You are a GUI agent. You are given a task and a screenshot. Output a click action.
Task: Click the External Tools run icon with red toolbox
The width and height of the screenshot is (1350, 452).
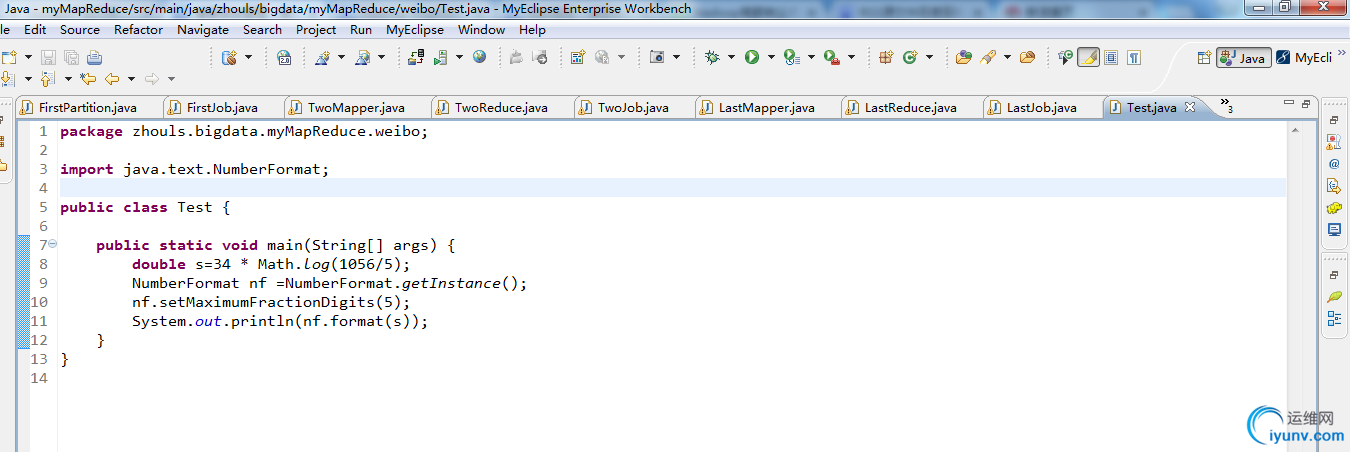[x=832, y=57]
